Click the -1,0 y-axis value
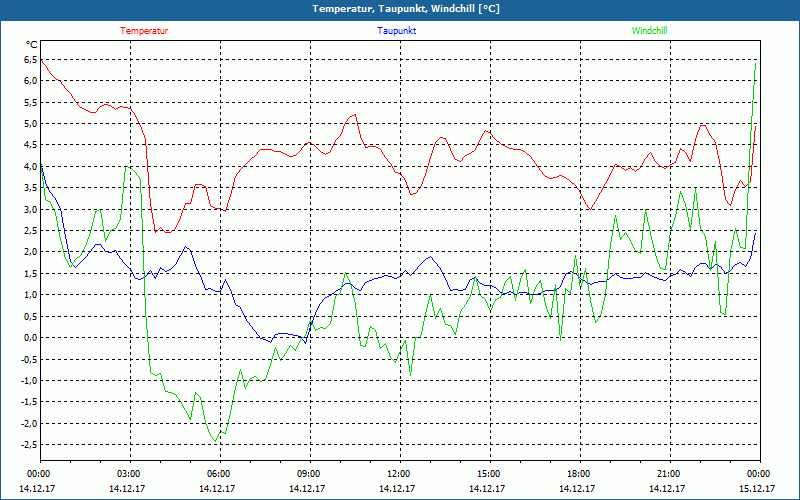 [29, 381]
